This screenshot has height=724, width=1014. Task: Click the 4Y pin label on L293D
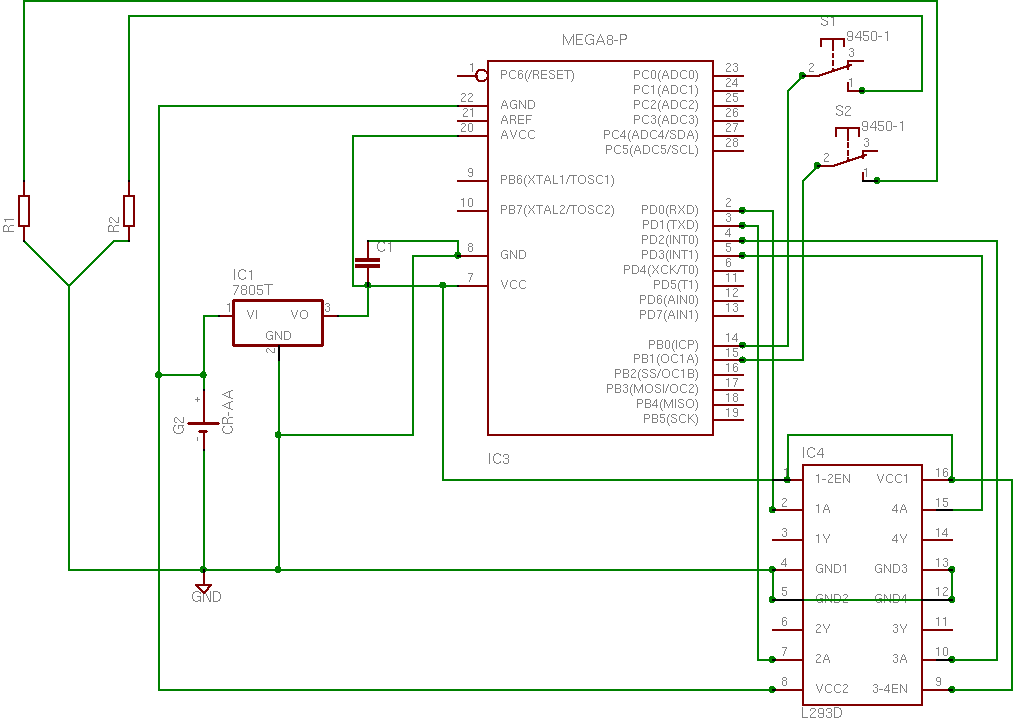pyautogui.click(x=900, y=539)
